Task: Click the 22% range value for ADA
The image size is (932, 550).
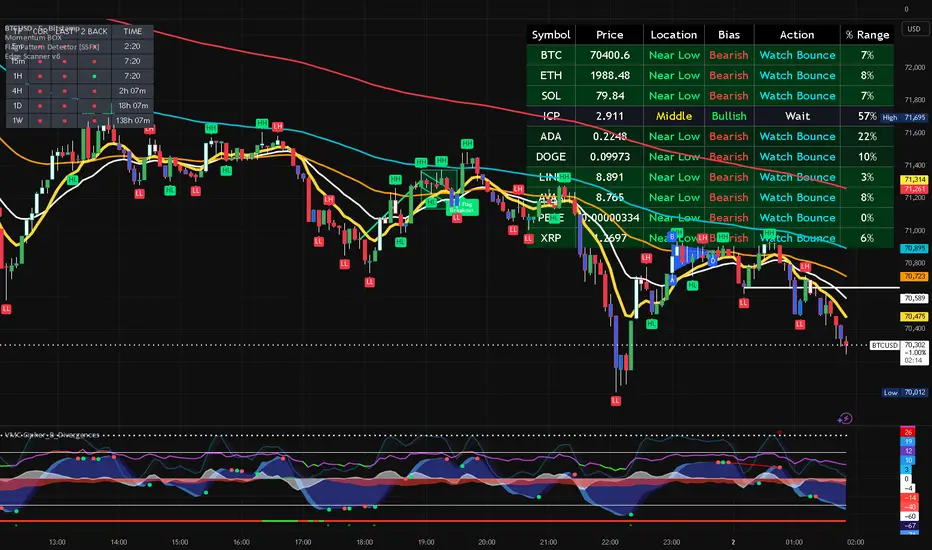Action: (867, 136)
